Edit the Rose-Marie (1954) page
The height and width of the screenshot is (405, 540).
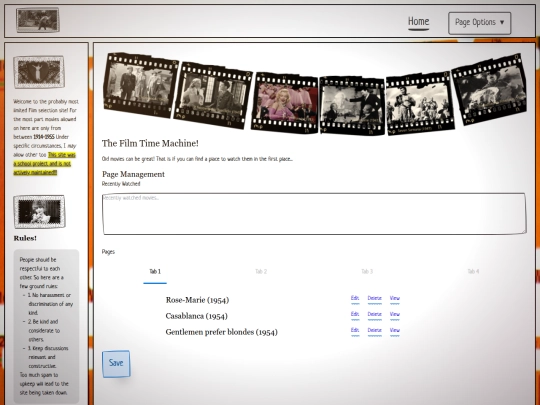355,299
